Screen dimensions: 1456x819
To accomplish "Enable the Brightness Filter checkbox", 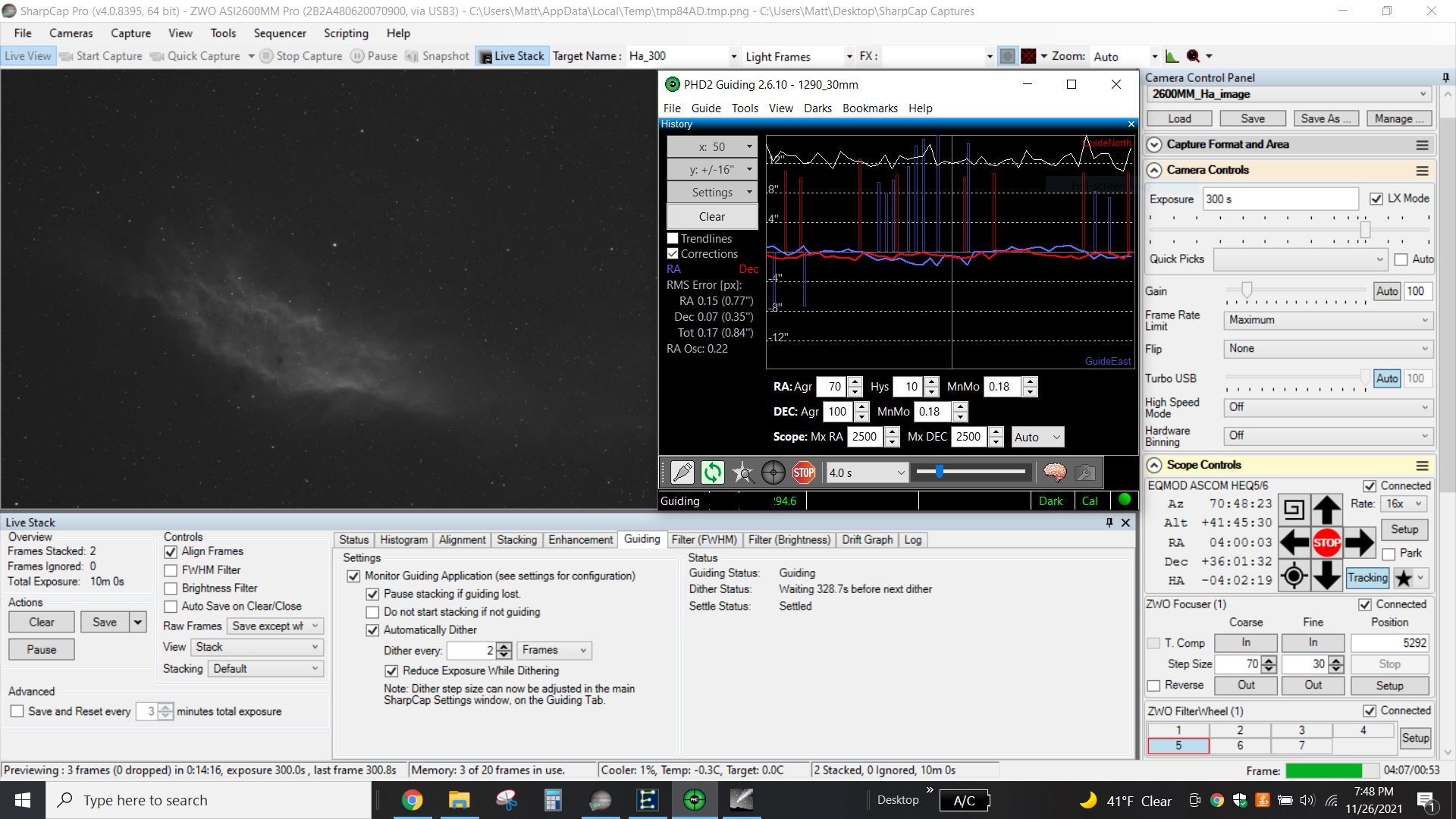I will [171, 588].
